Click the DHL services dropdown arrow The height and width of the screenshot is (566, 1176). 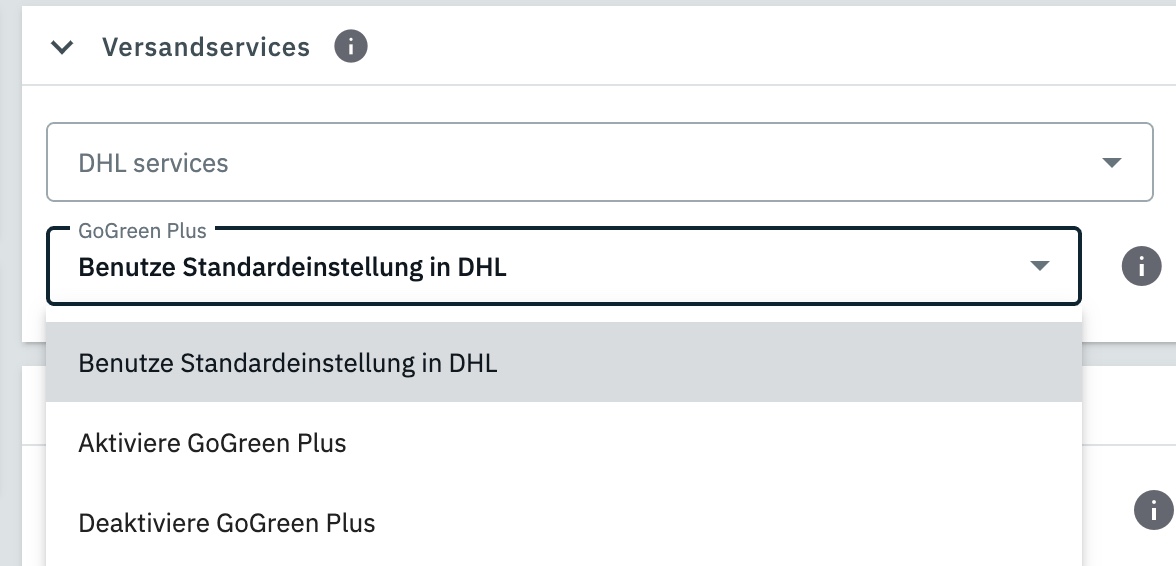pos(1111,163)
